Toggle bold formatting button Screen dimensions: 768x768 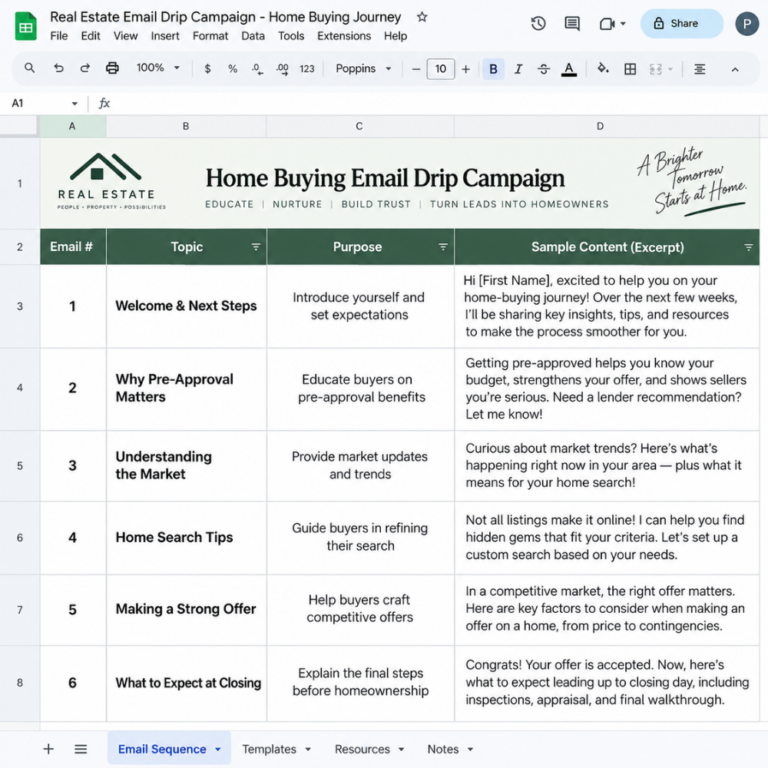[493, 69]
